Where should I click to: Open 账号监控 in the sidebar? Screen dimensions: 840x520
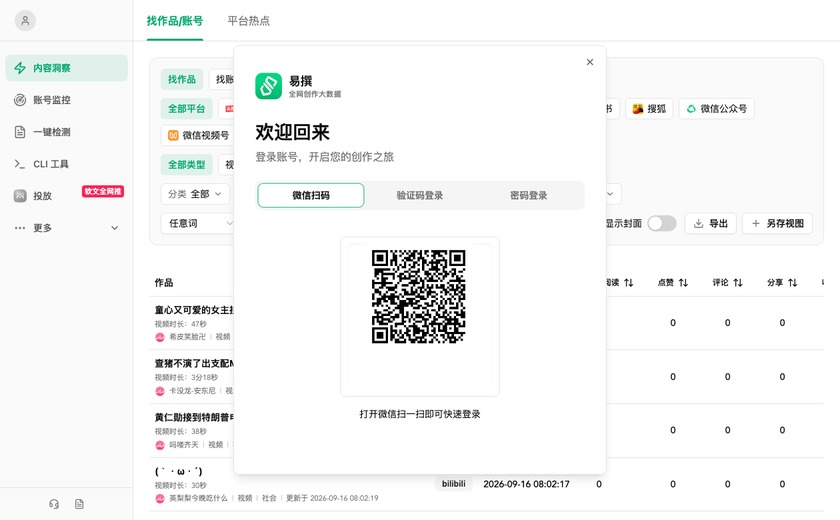pyautogui.click(x=66, y=100)
